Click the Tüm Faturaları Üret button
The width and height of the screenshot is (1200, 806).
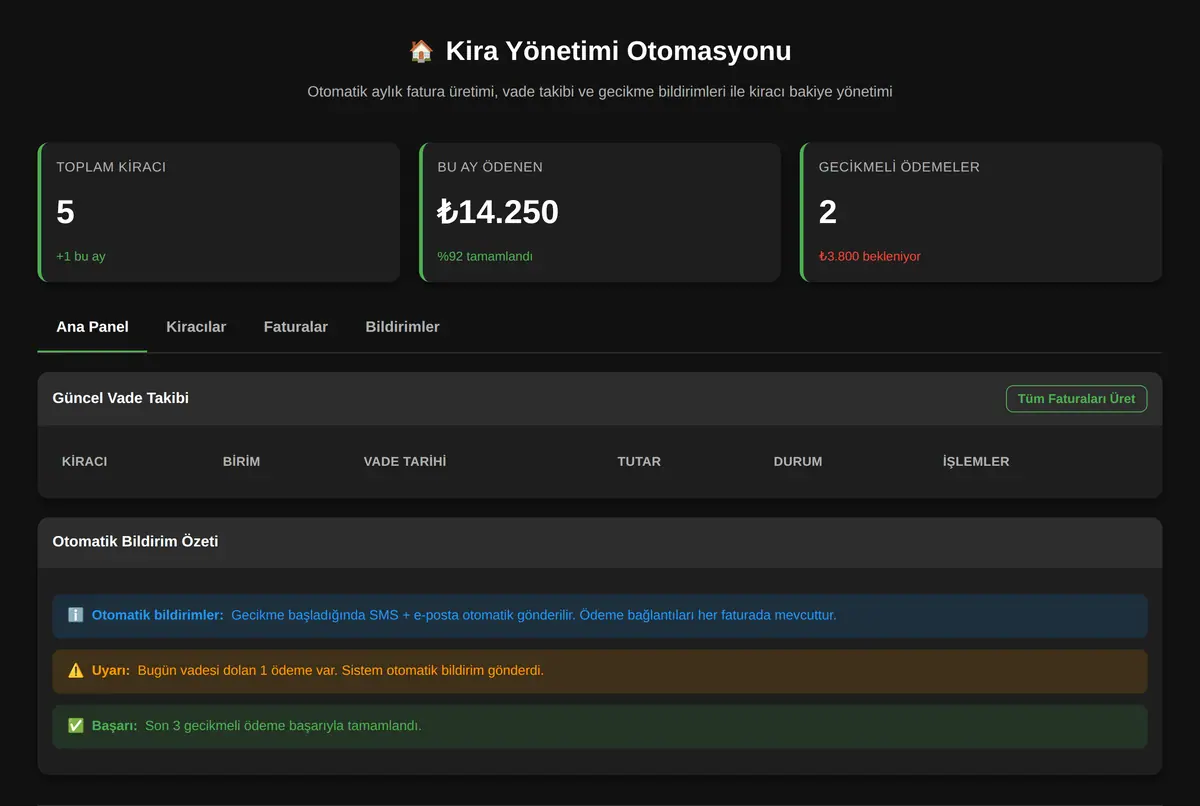pos(1076,399)
